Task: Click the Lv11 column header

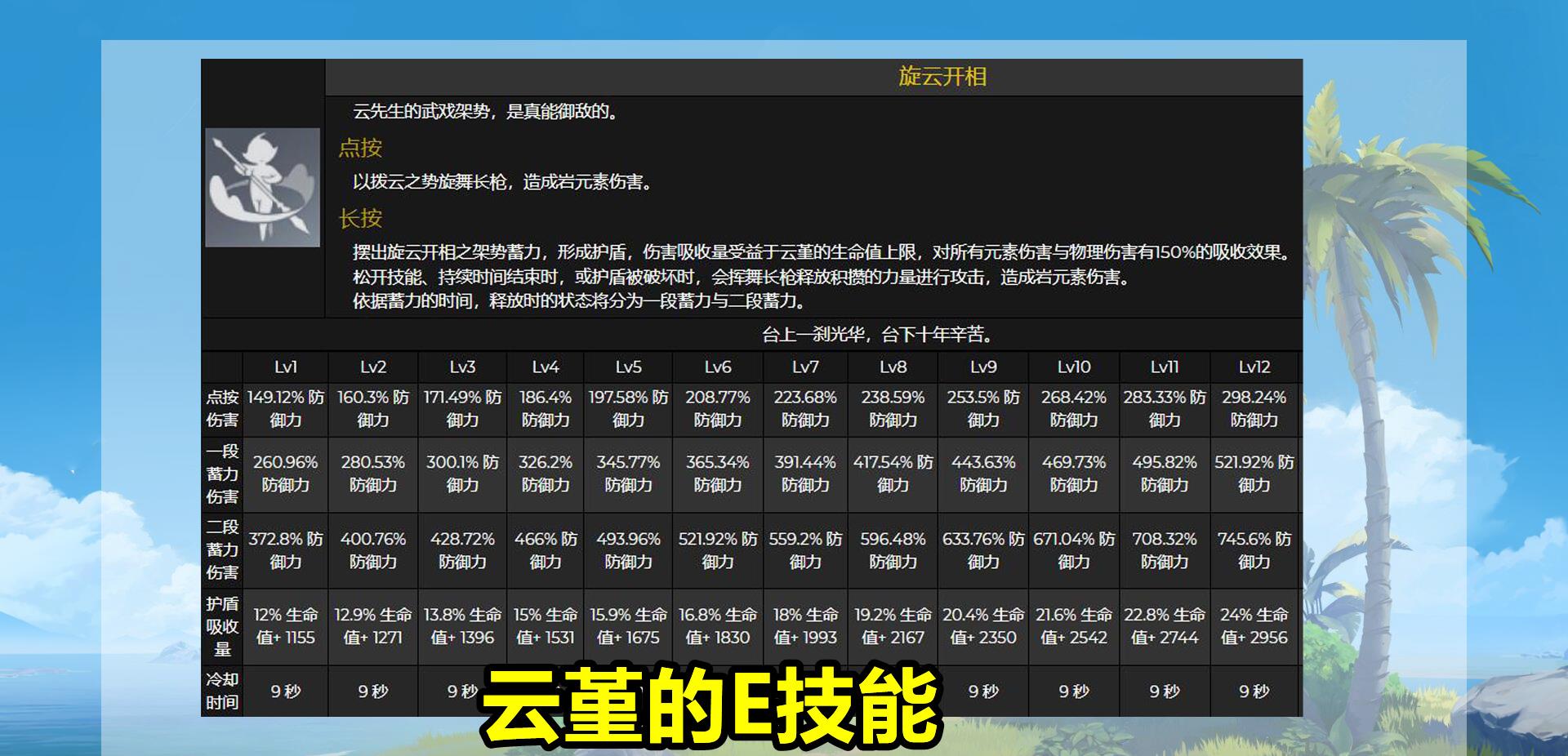Action: point(1165,367)
